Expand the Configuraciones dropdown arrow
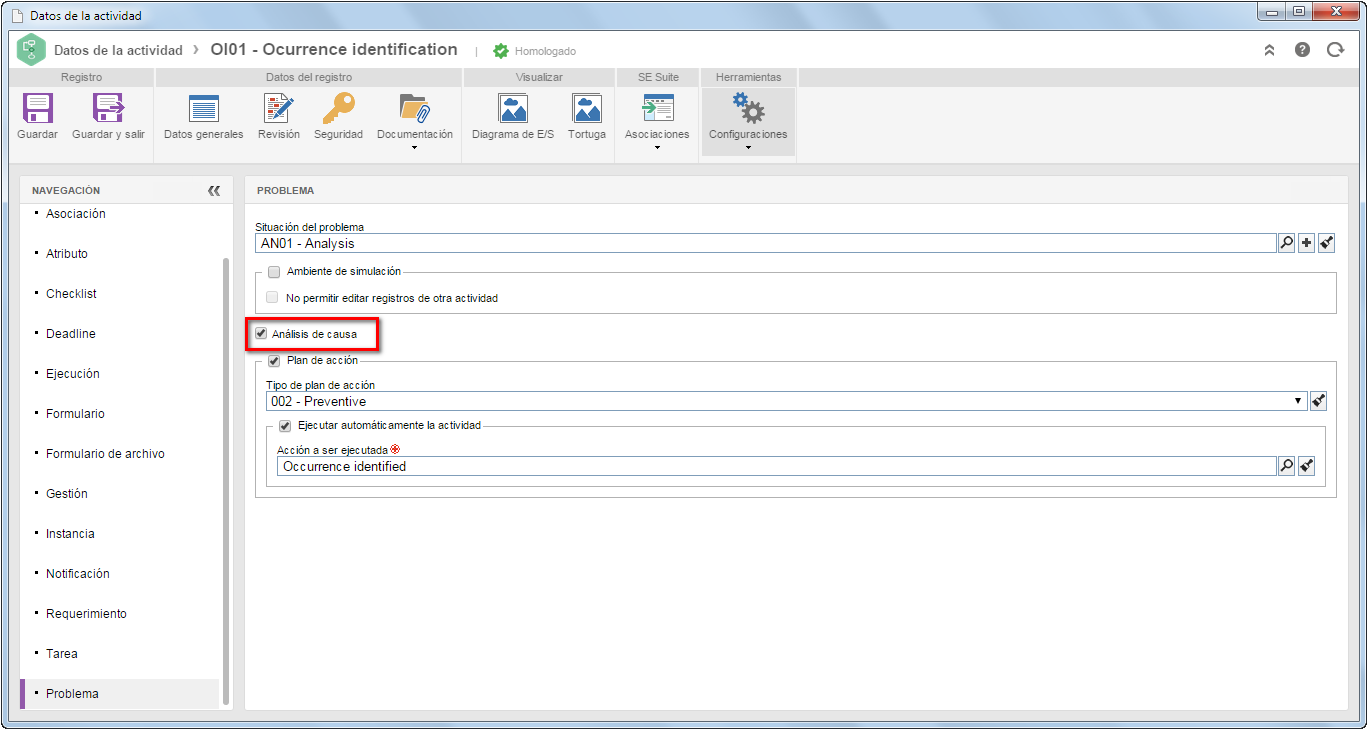This screenshot has height=730, width=1368. (x=748, y=148)
